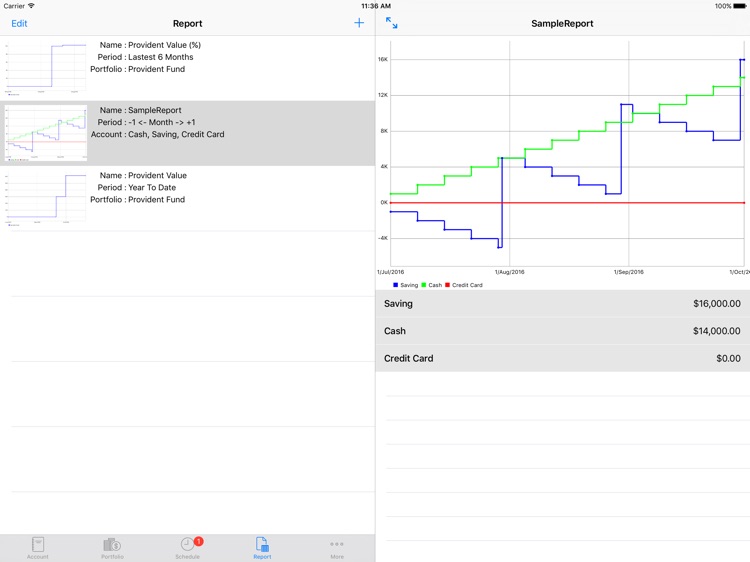Tap the $14,000.00 Cash value

tap(717, 331)
